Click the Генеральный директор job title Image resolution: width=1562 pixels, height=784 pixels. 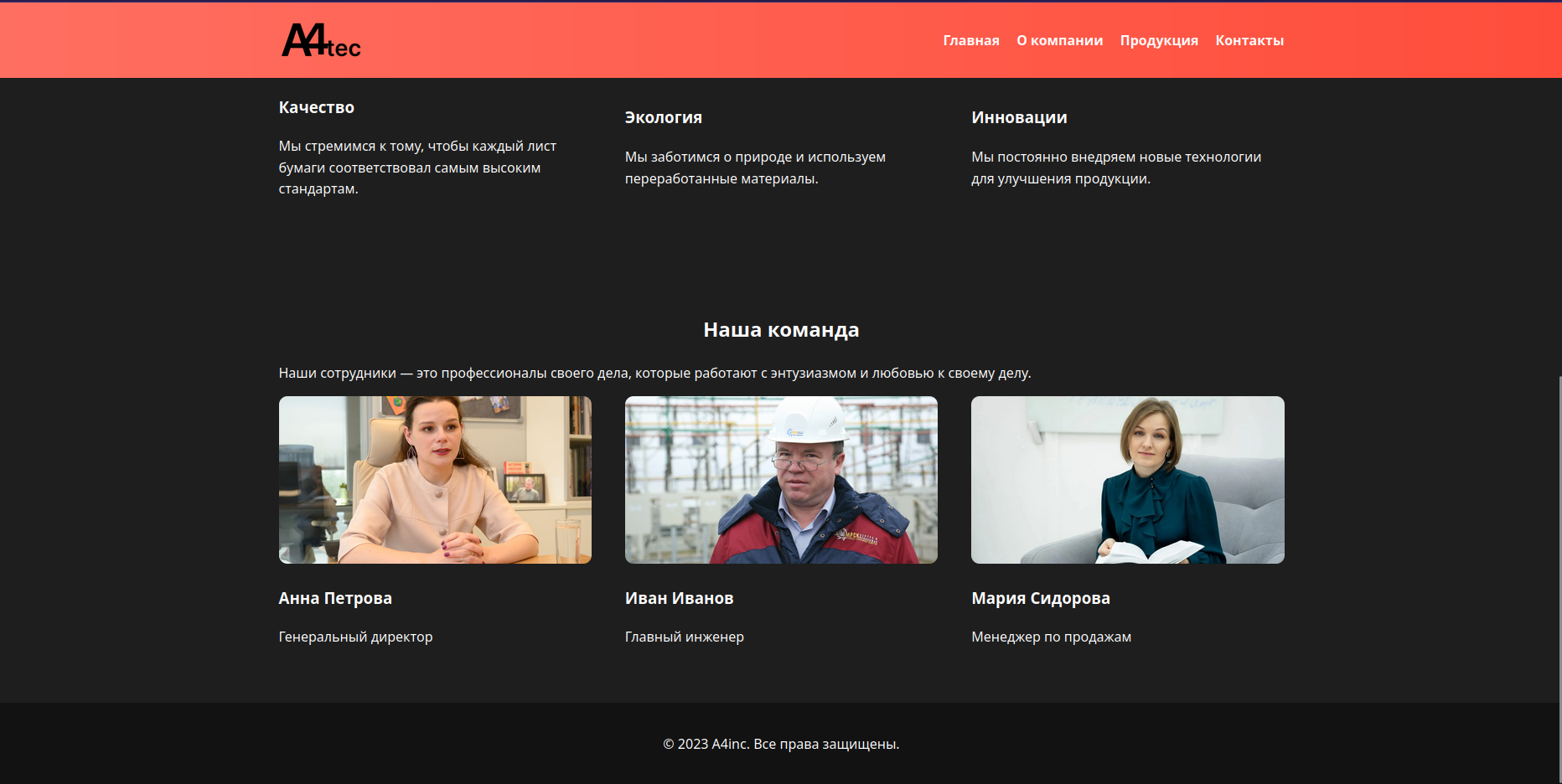coord(355,637)
